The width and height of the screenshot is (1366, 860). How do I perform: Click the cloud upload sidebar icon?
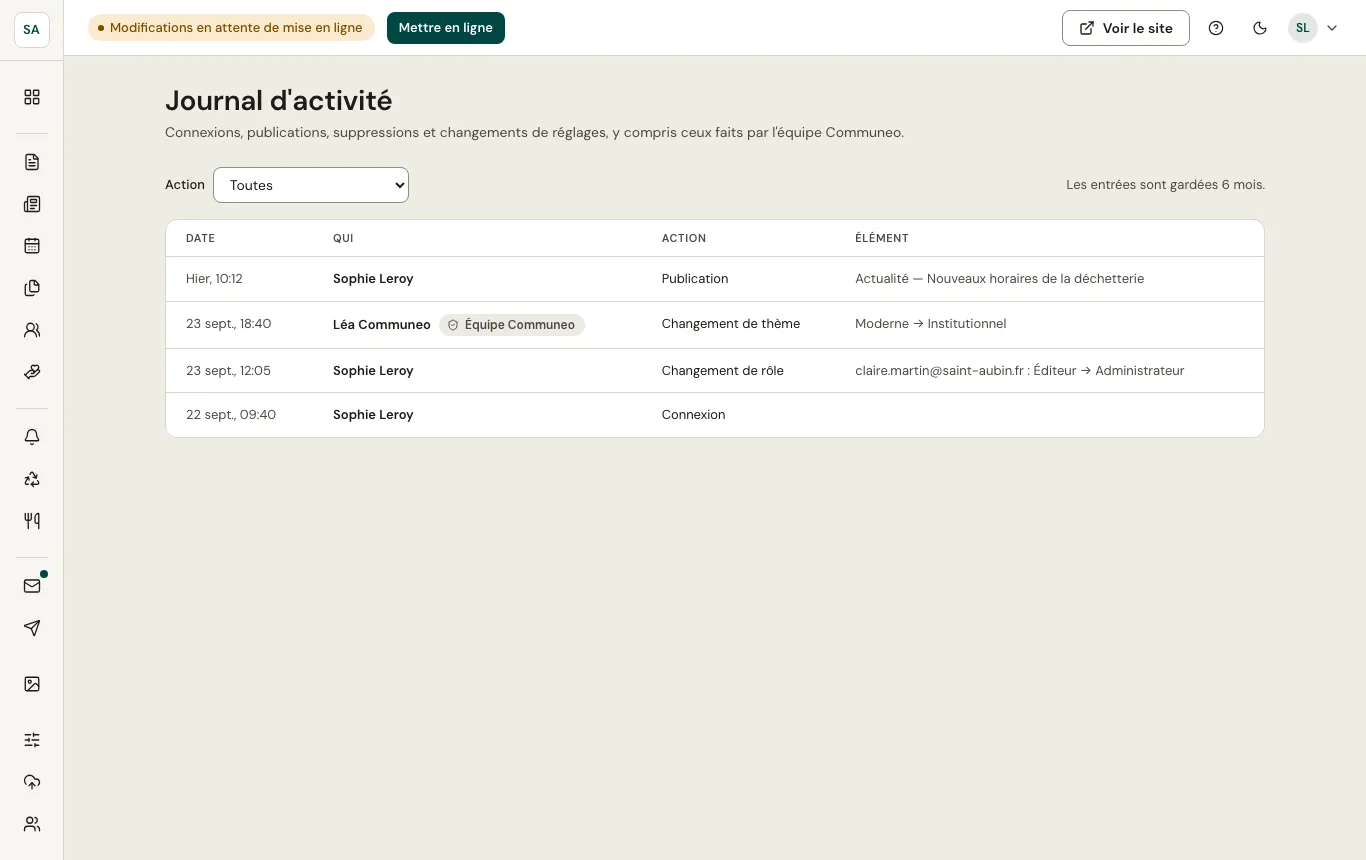32,782
